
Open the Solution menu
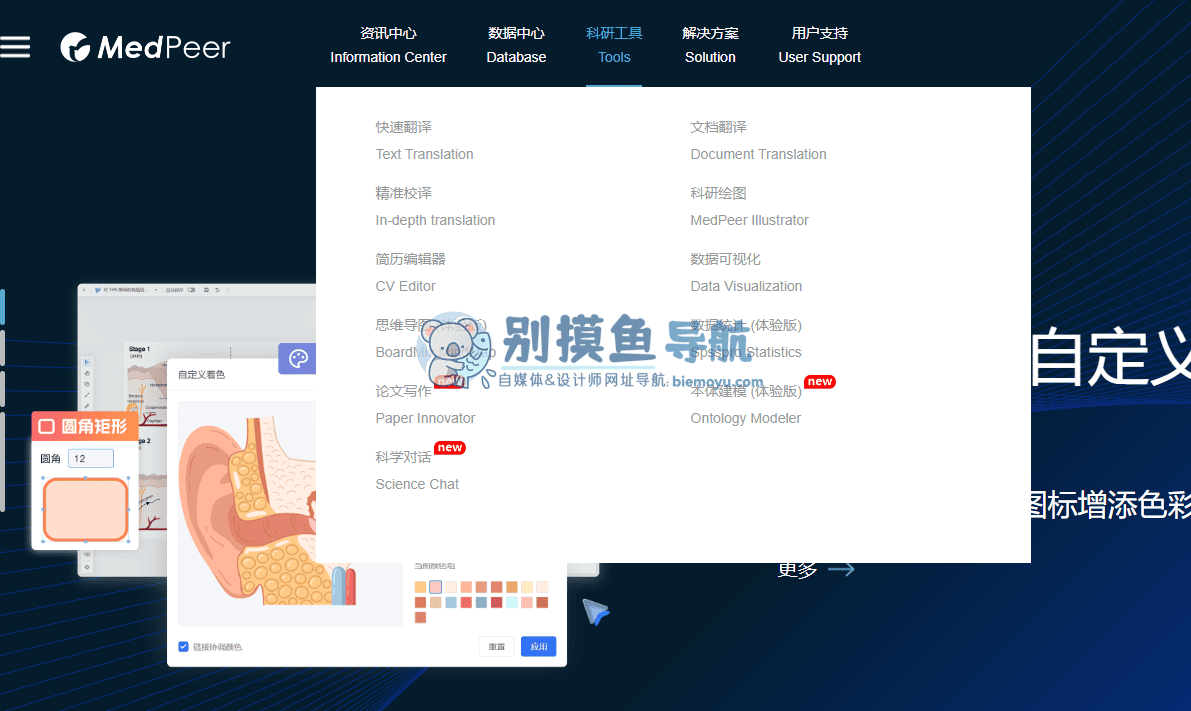[x=710, y=45]
